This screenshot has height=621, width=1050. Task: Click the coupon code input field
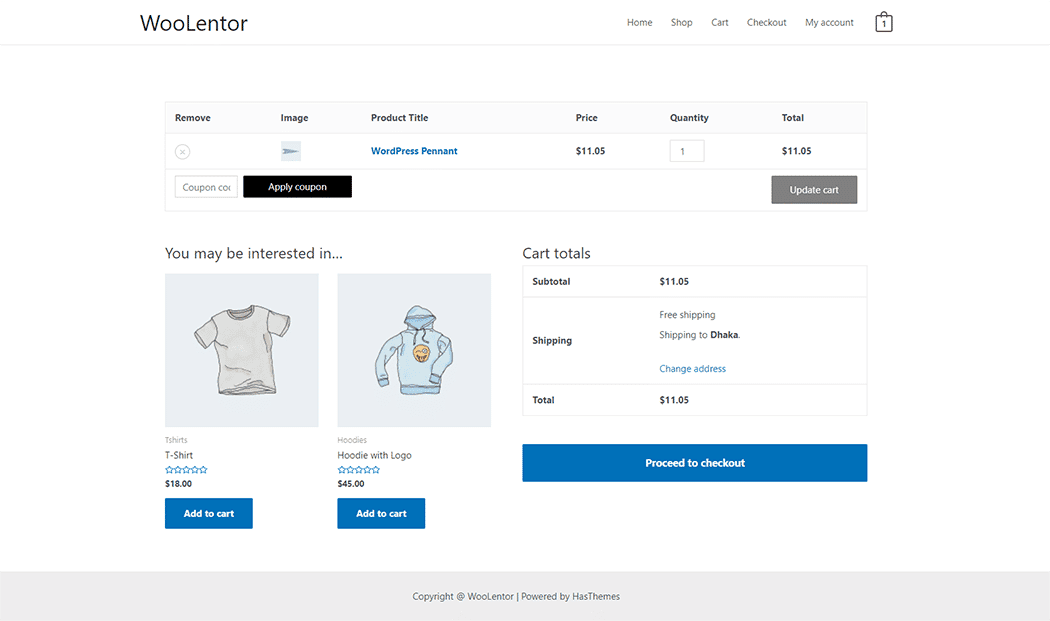[206, 186]
